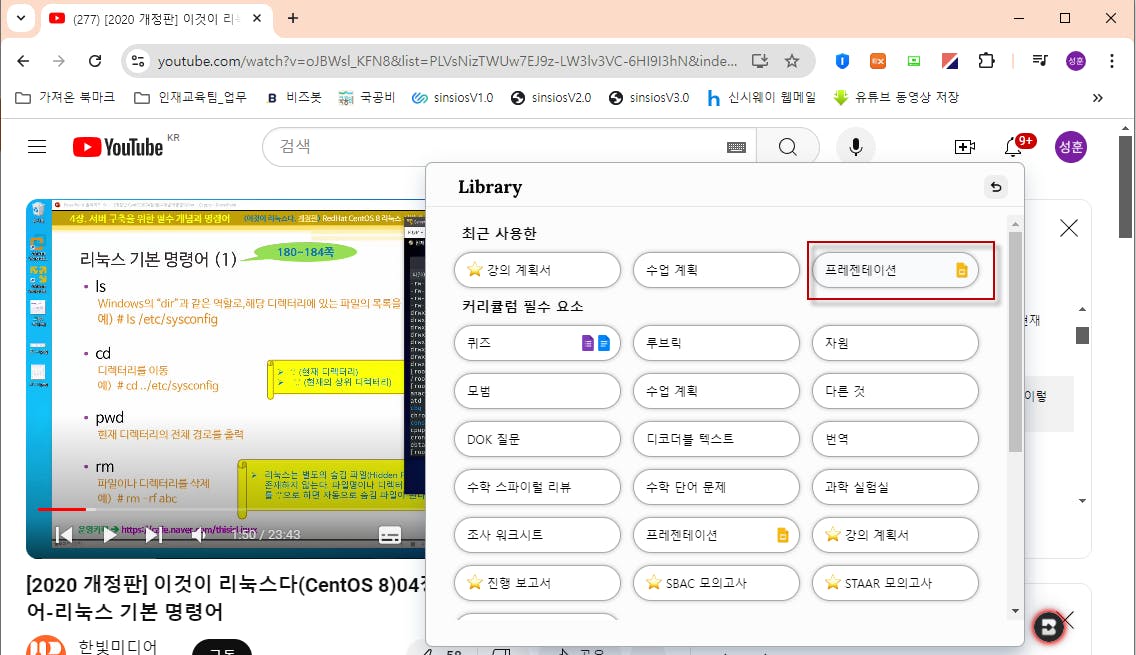The height and width of the screenshot is (655, 1136).
Task: Open the tab search dropdown arrow
Action: coord(21,18)
